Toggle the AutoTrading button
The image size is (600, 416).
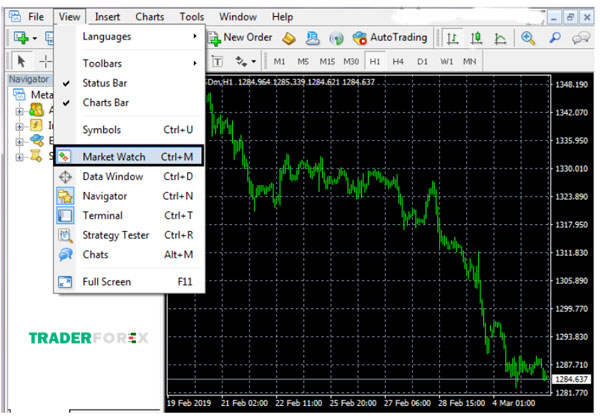[x=390, y=38]
